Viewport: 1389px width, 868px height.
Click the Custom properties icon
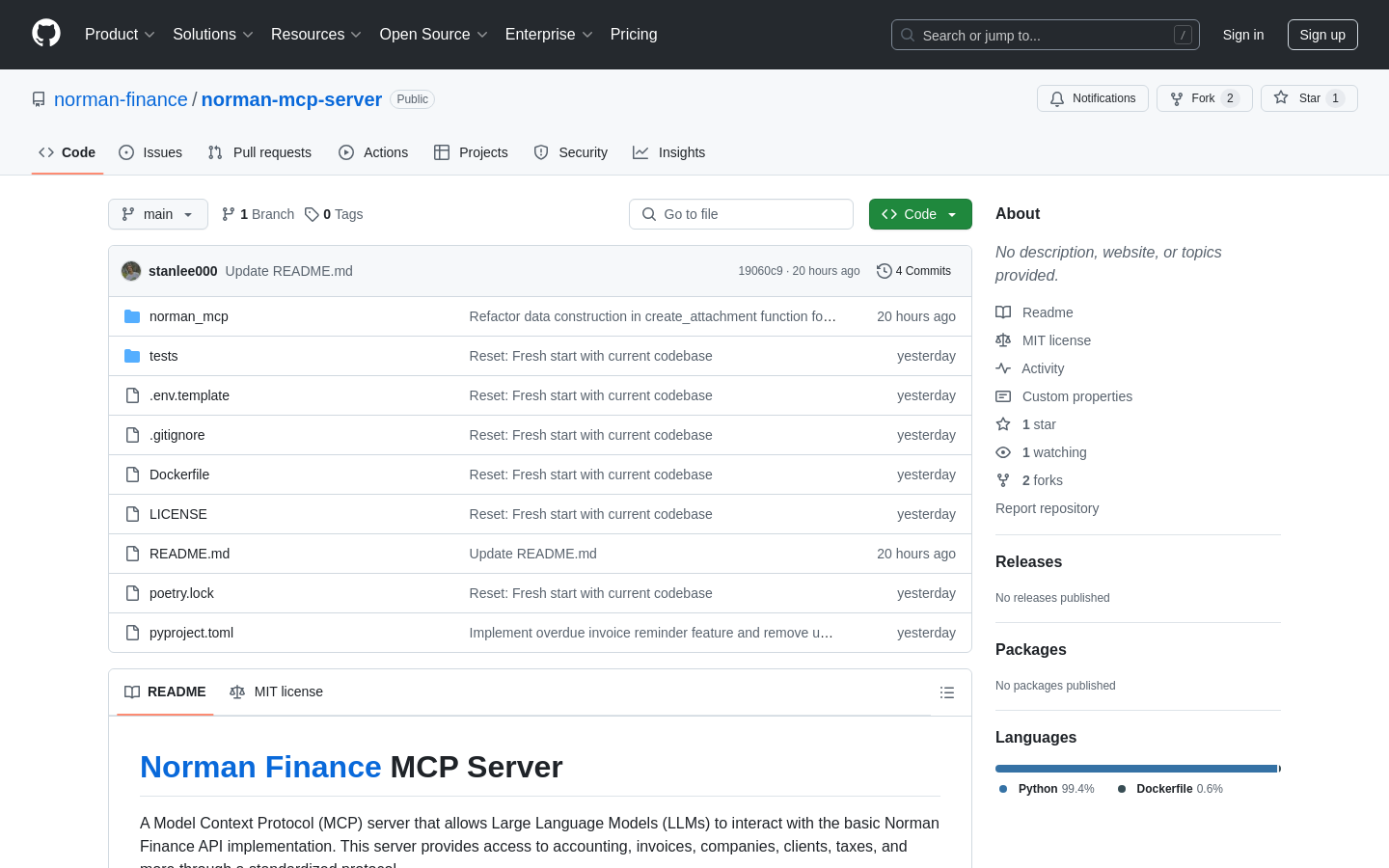click(x=1003, y=396)
